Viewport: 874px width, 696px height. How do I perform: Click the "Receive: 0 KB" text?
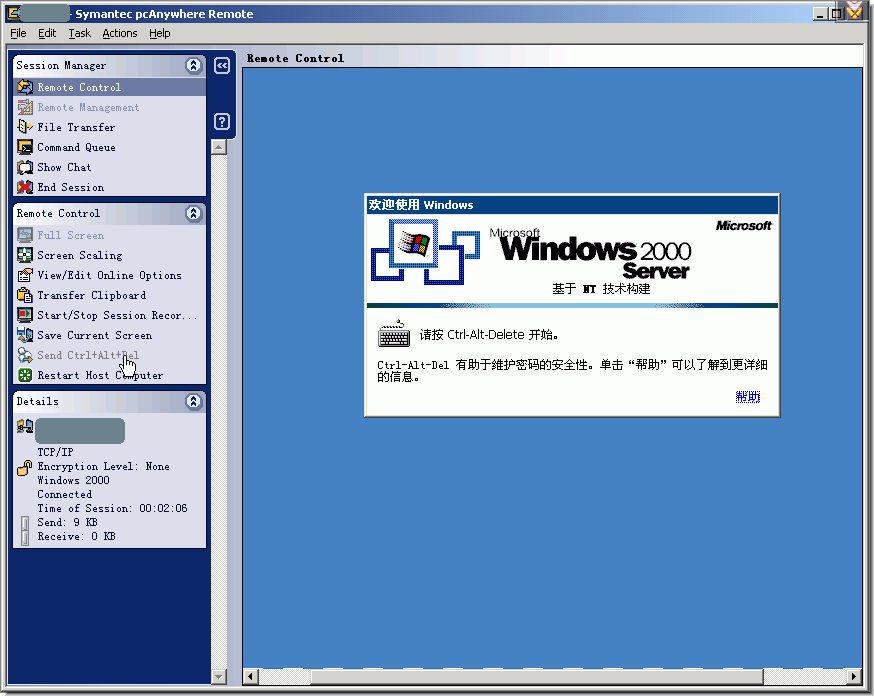pyautogui.click(x=76, y=536)
